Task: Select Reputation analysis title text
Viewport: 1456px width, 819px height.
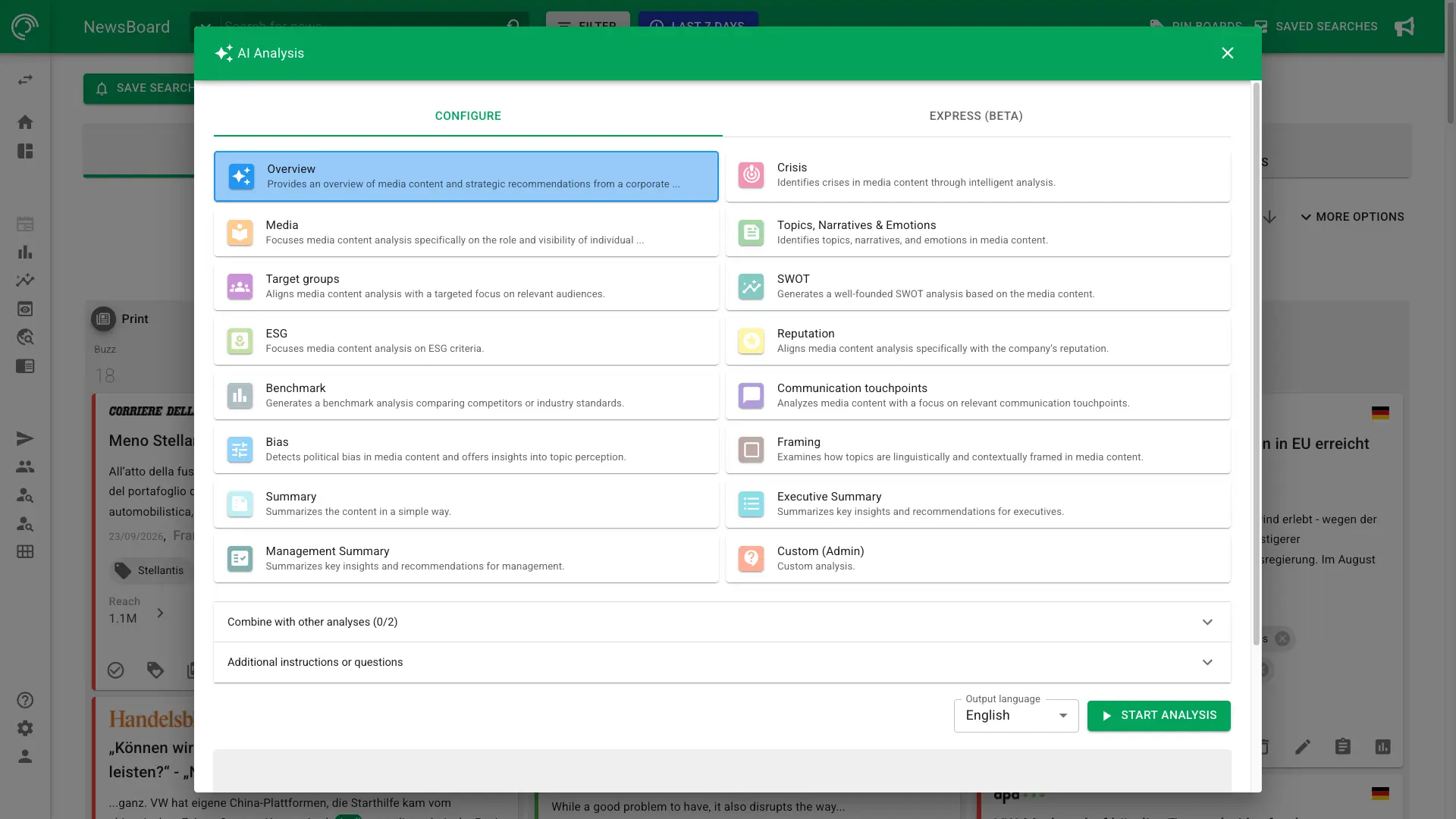Action: tap(805, 334)
